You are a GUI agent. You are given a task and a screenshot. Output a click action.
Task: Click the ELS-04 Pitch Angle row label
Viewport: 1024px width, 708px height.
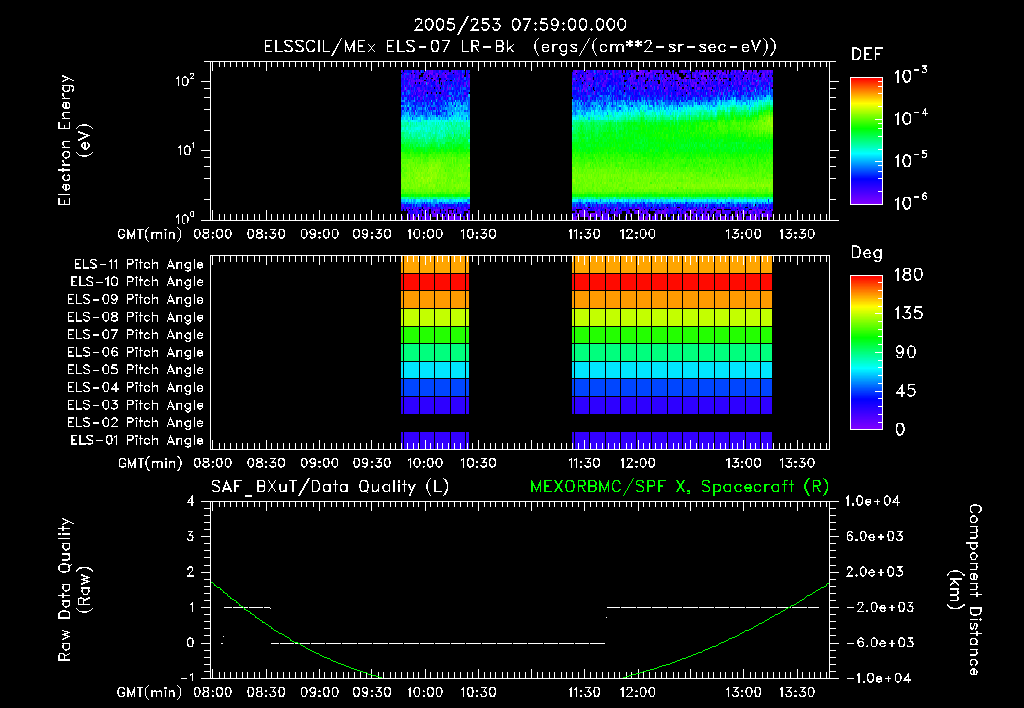pyautogui.click(x=136, y=387)
